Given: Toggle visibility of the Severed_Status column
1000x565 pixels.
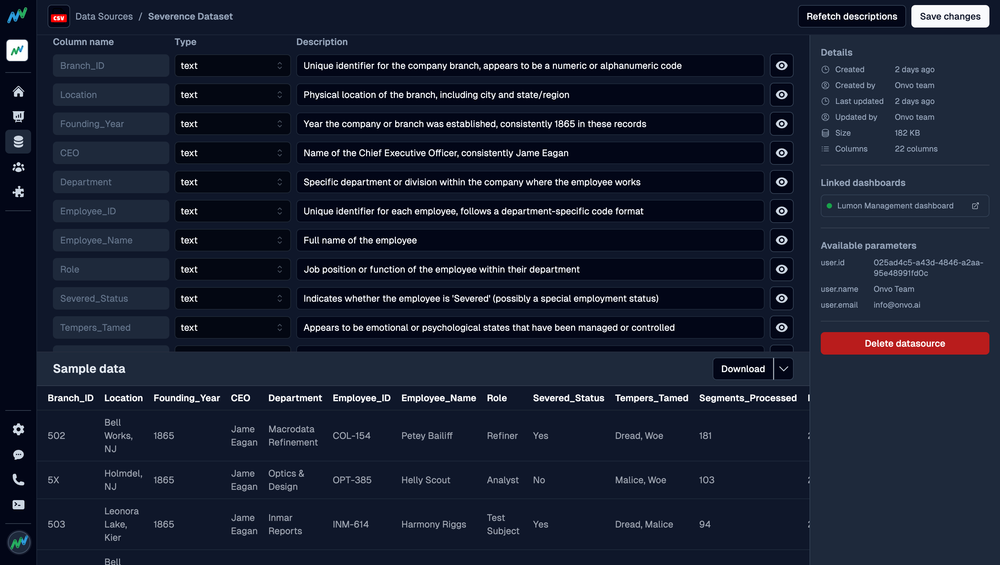Looking at the screenshot, I should (x=782, y=298).
